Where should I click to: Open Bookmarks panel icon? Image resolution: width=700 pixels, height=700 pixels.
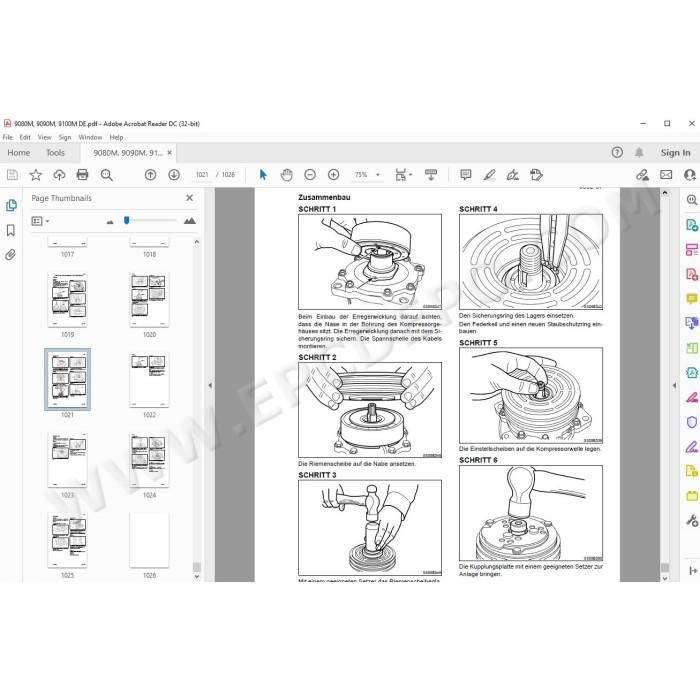click(11, 230)
